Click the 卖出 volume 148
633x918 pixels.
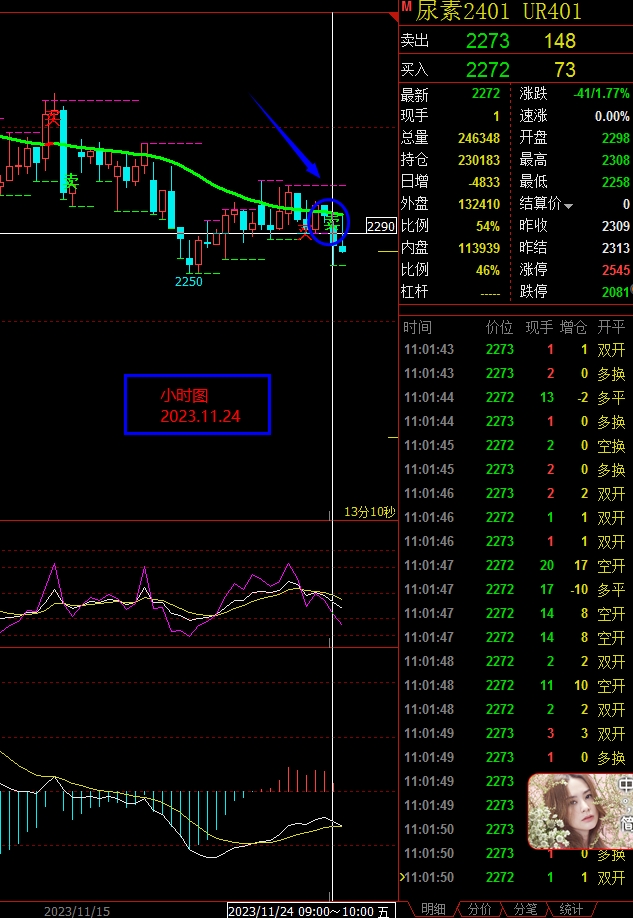tap(560, 41)
